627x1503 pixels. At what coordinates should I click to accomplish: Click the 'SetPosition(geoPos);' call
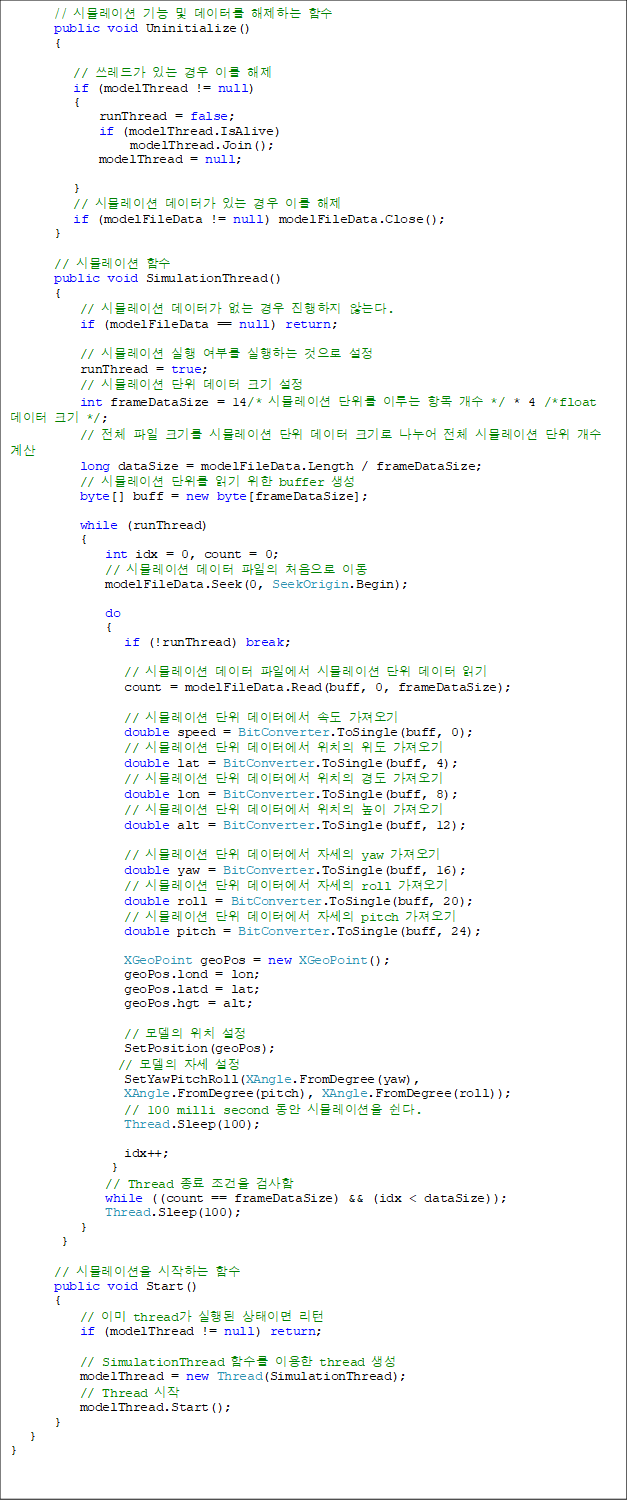(200, 1048)
